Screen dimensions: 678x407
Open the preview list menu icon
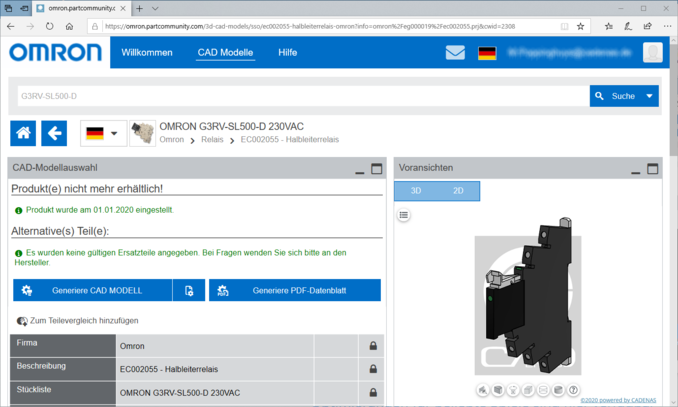coord(404,215)
